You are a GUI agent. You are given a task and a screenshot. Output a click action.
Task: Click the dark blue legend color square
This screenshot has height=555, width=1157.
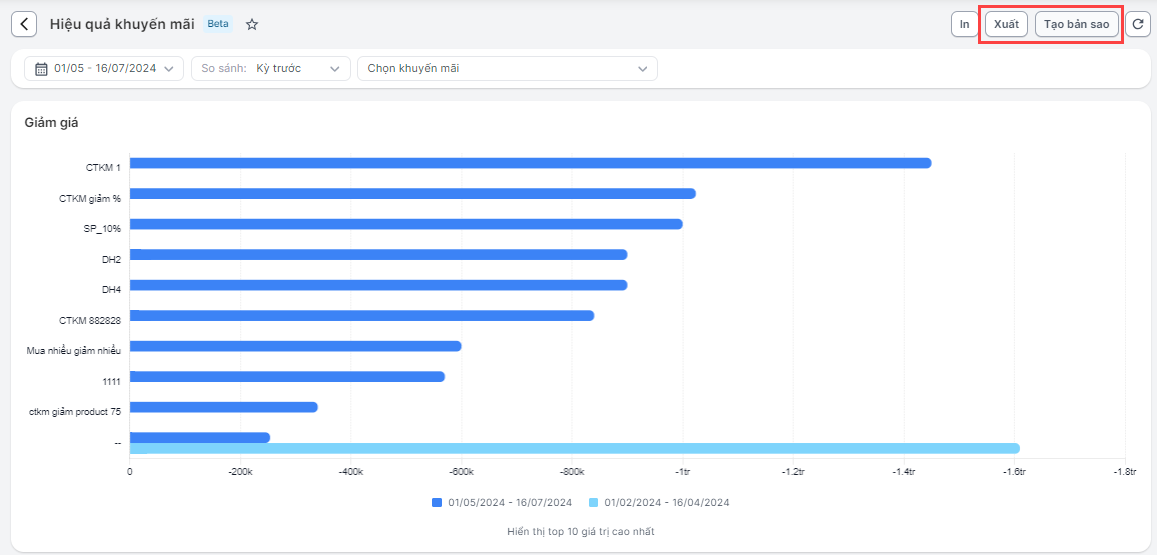(437, 502)
